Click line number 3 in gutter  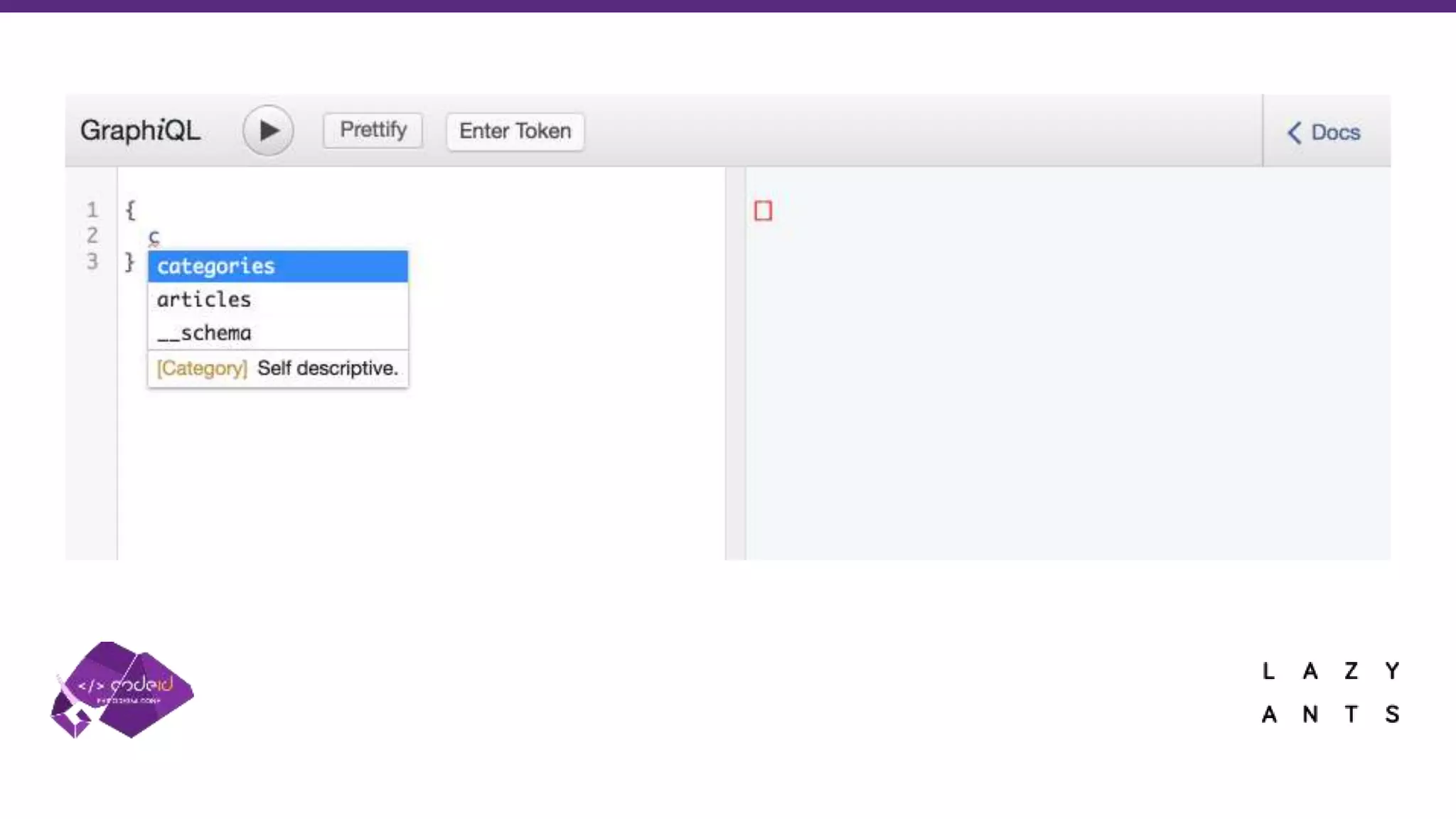(92, 262)
